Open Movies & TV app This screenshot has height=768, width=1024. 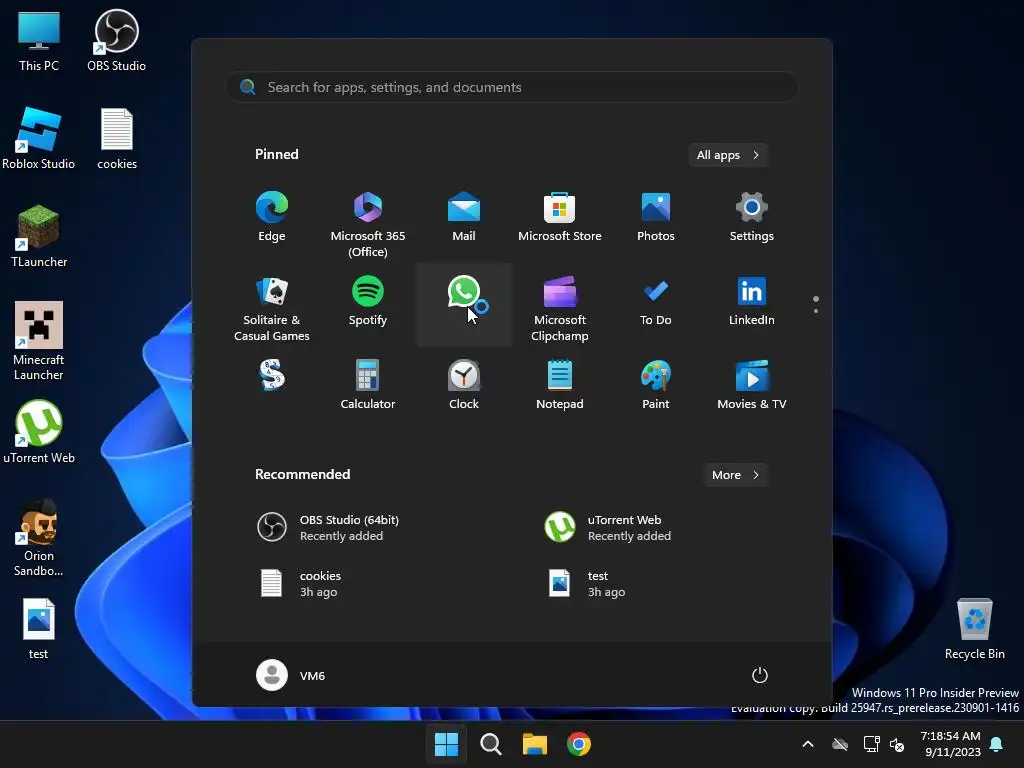752,385
